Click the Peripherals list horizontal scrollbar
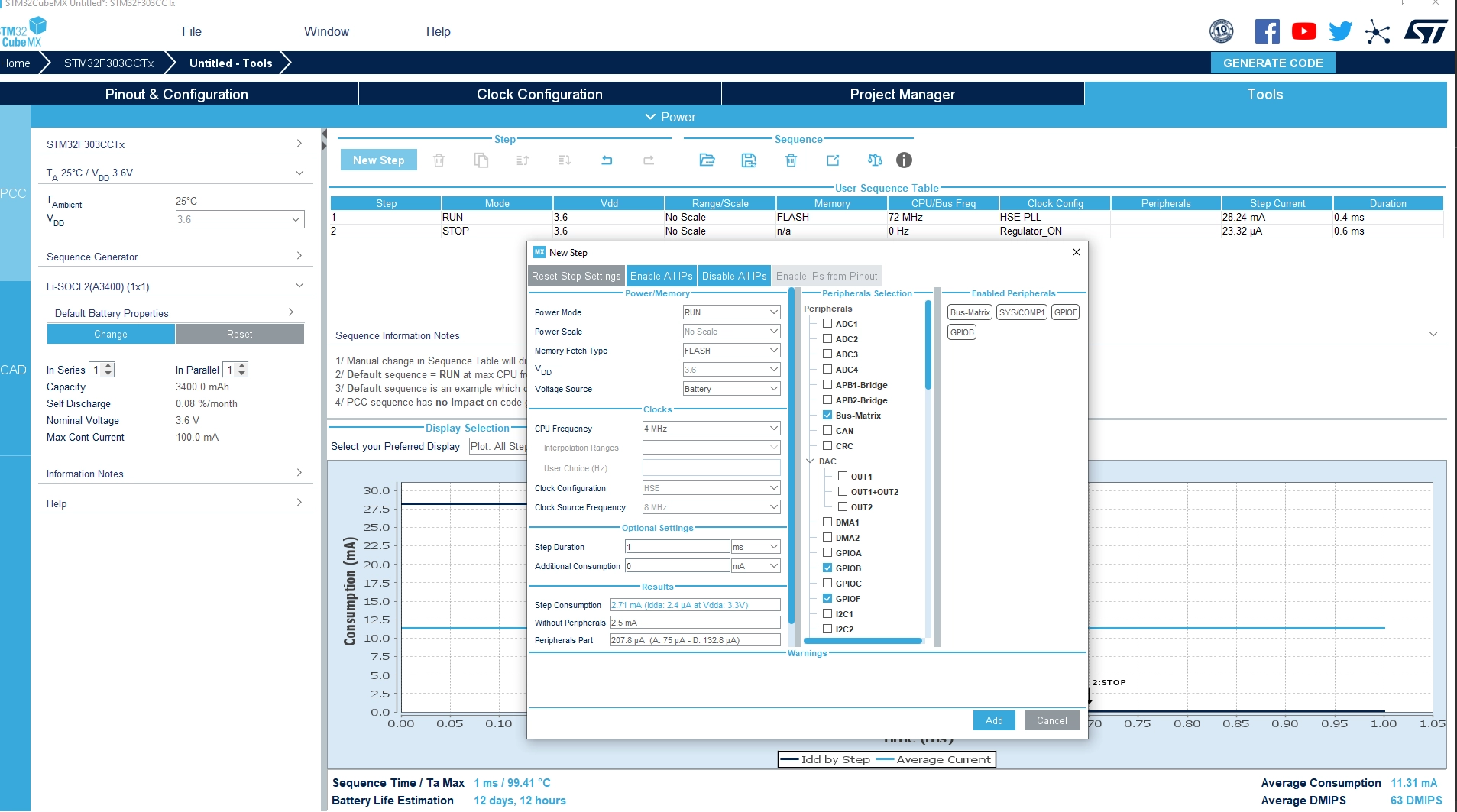 pyautogui.click(x=863, y=642)
